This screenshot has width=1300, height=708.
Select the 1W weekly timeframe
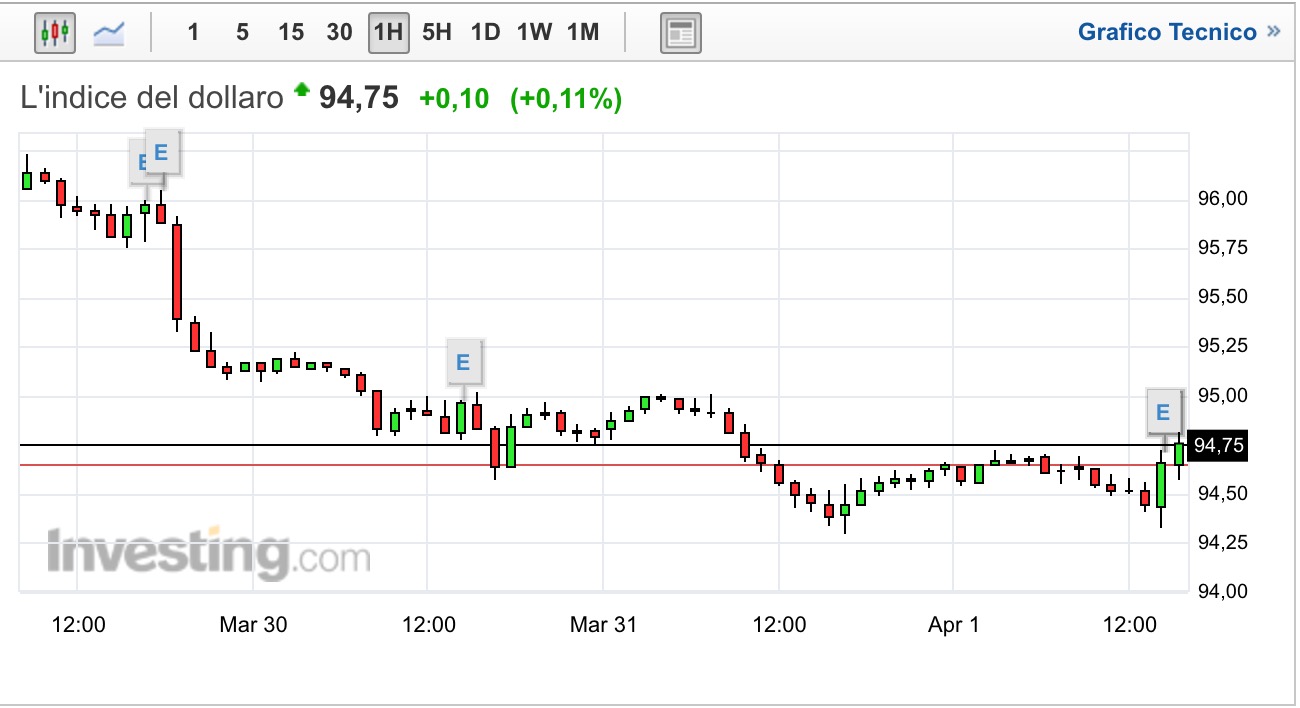click(534, 32)
